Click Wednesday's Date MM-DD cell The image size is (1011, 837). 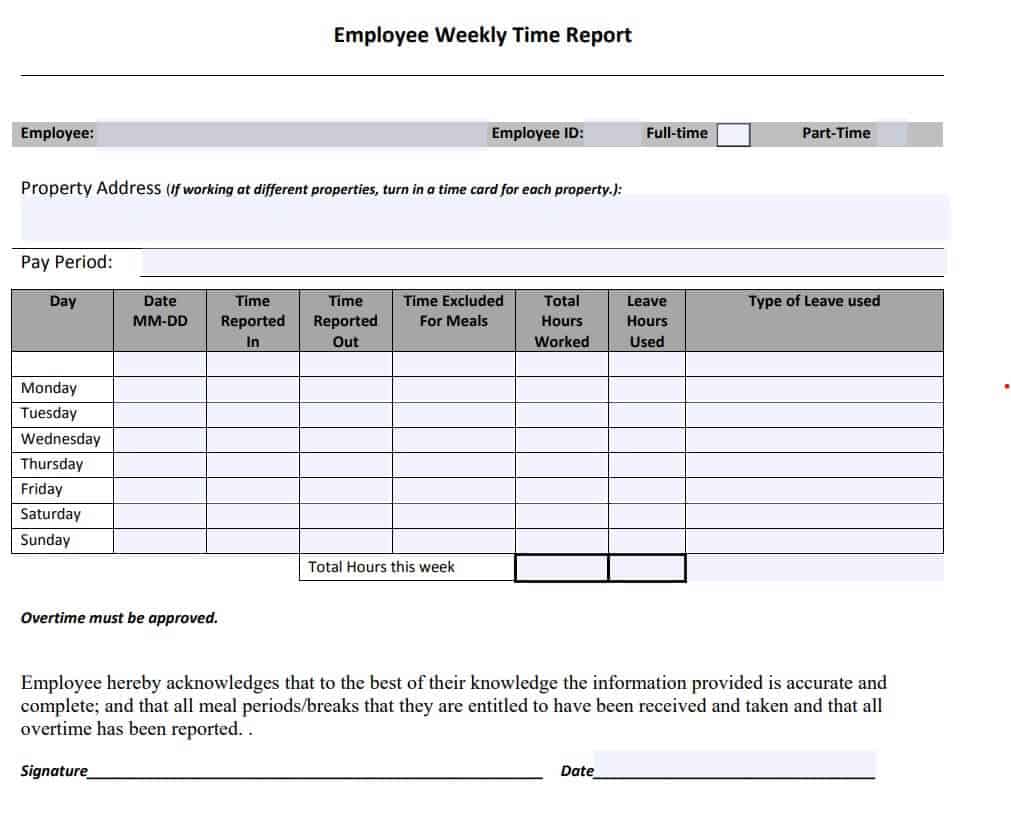[160, 440]
